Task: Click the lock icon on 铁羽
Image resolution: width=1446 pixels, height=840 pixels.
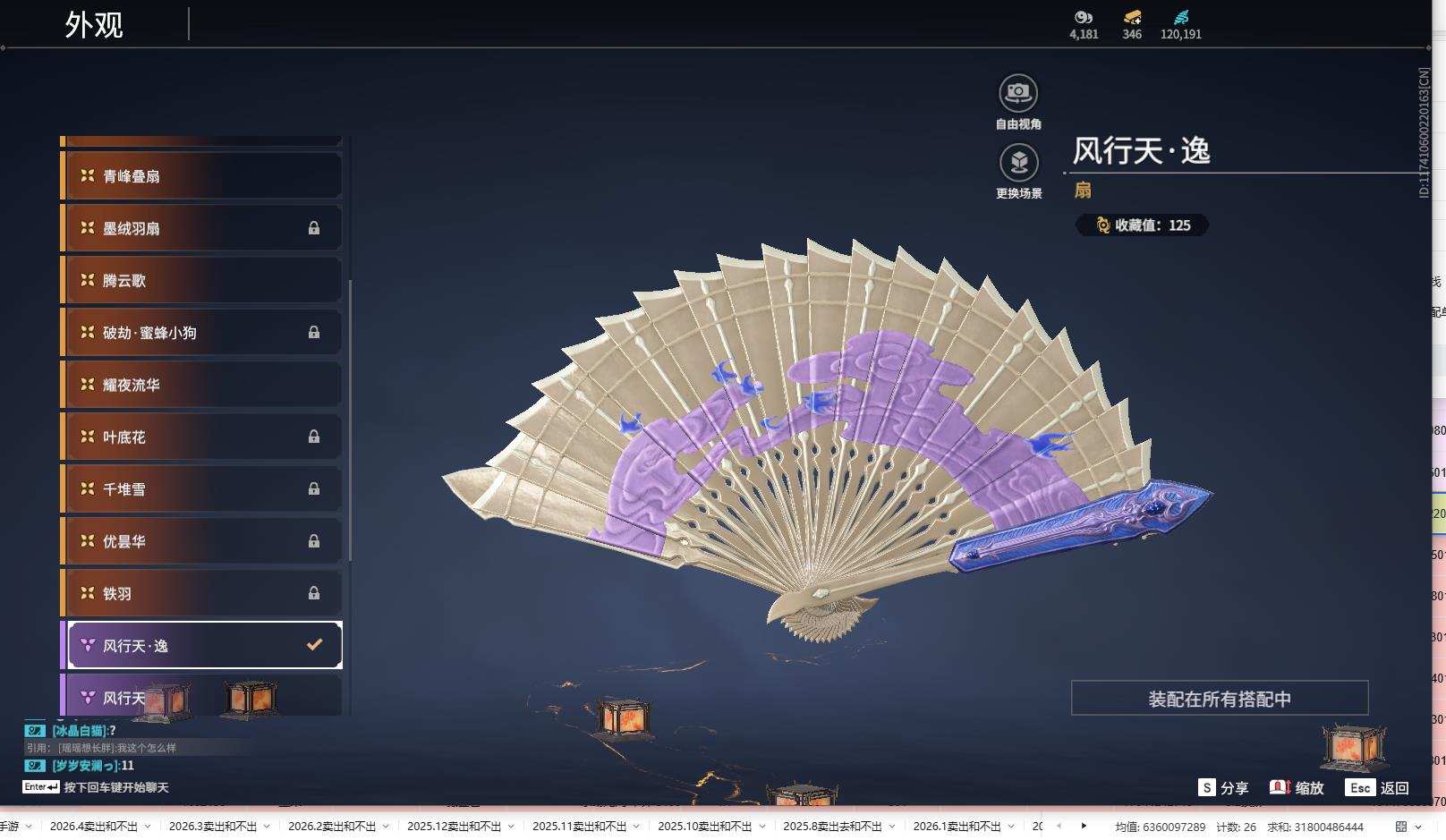Action: pyautogui.click(x=314, y=593)
